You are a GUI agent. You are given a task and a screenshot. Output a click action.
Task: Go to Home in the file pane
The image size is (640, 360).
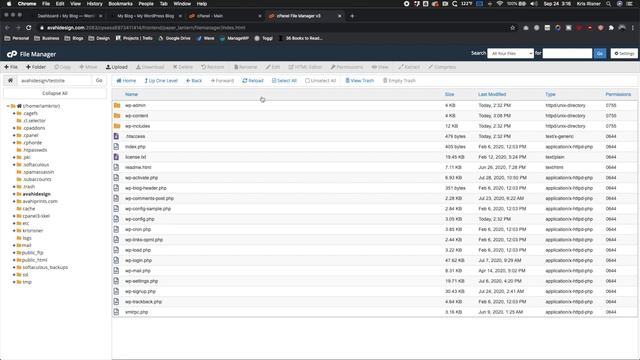coord(126,81)
